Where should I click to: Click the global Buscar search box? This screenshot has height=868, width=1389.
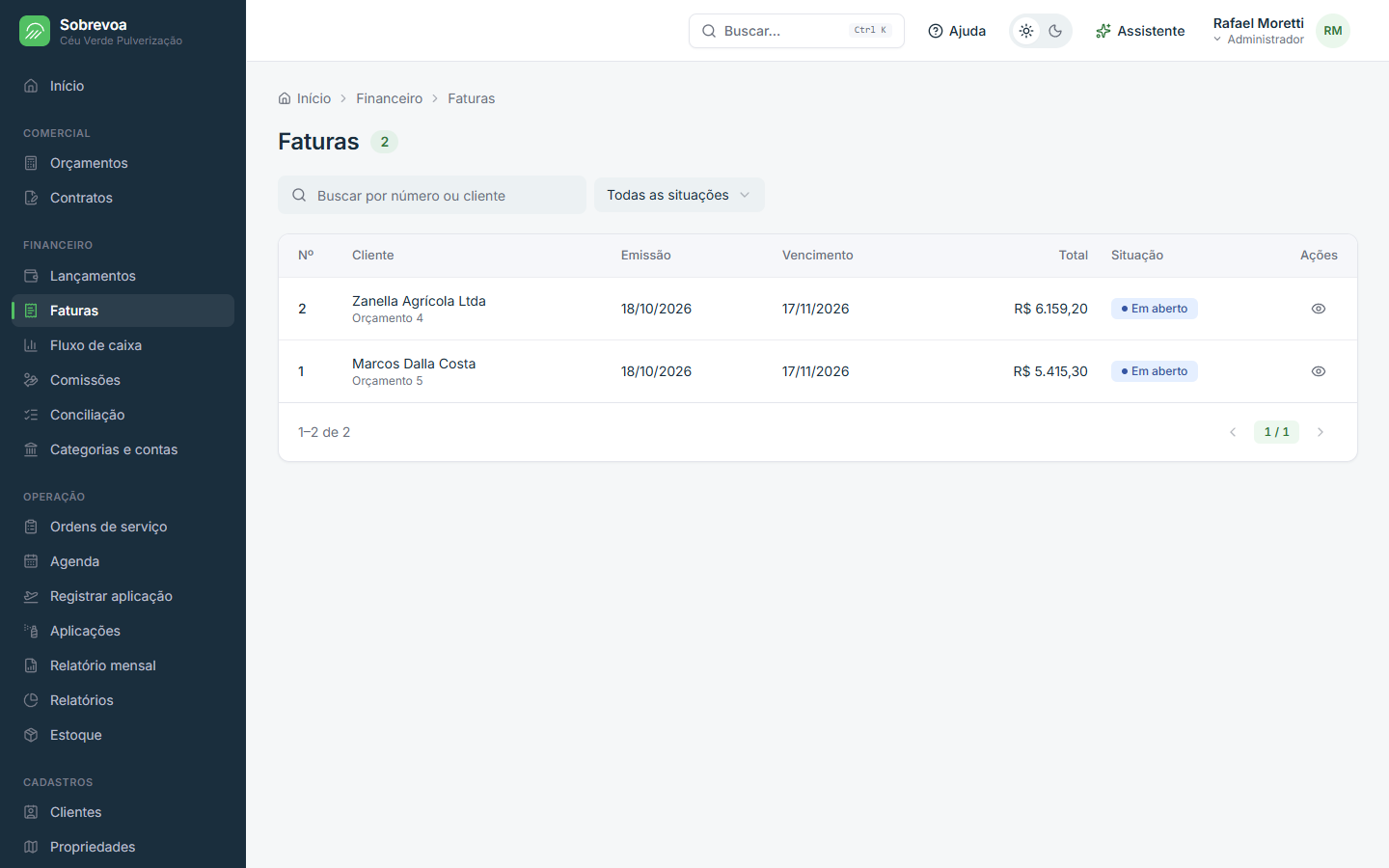click(x=797, y=31)
